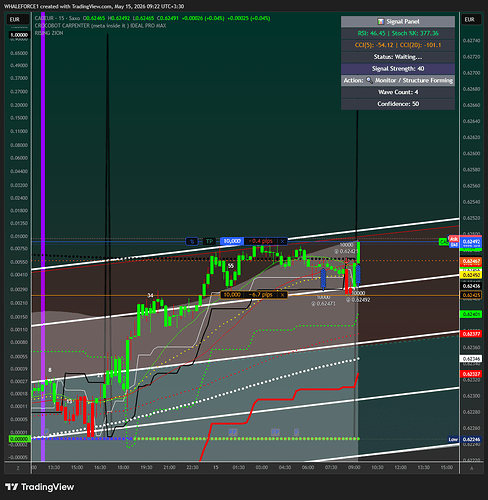Click the orange 10,000 quantity label
This screenshot has height=500, width=488.
coord(232,295)
